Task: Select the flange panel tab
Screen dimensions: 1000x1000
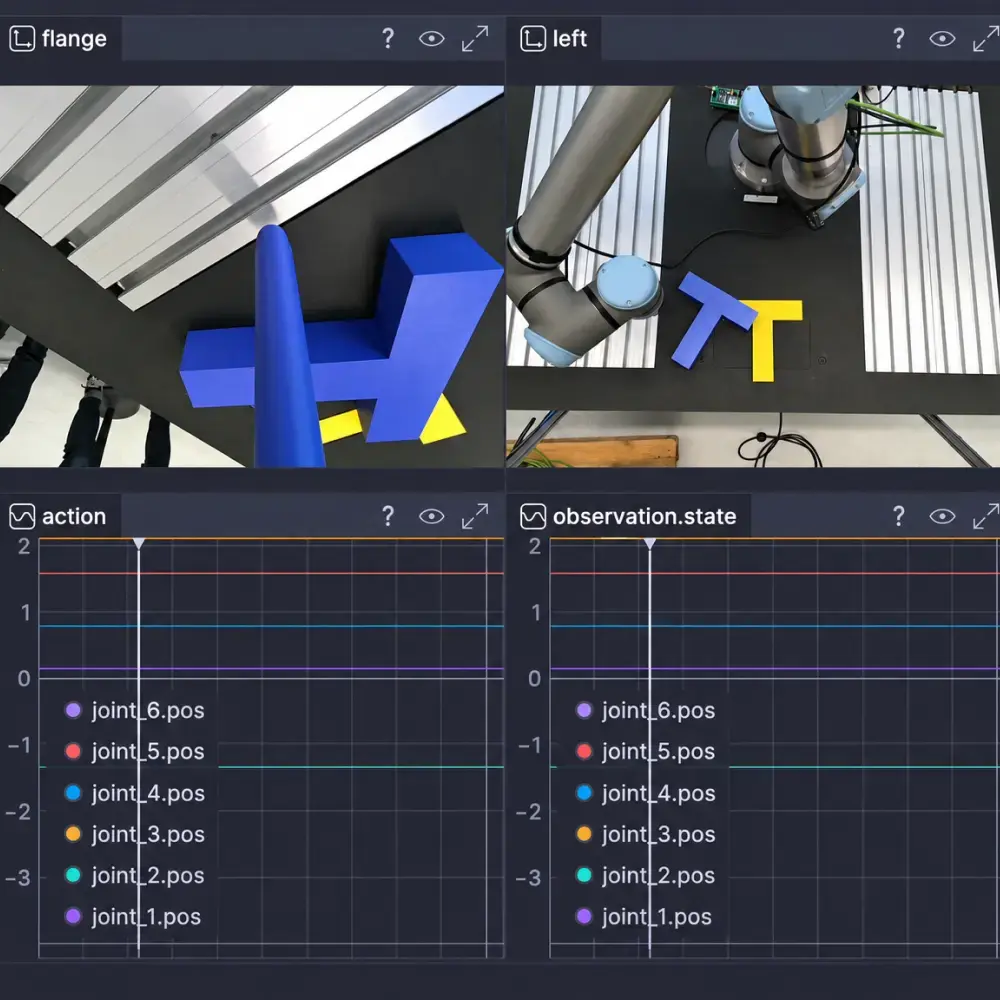Action: click(61, 39)
